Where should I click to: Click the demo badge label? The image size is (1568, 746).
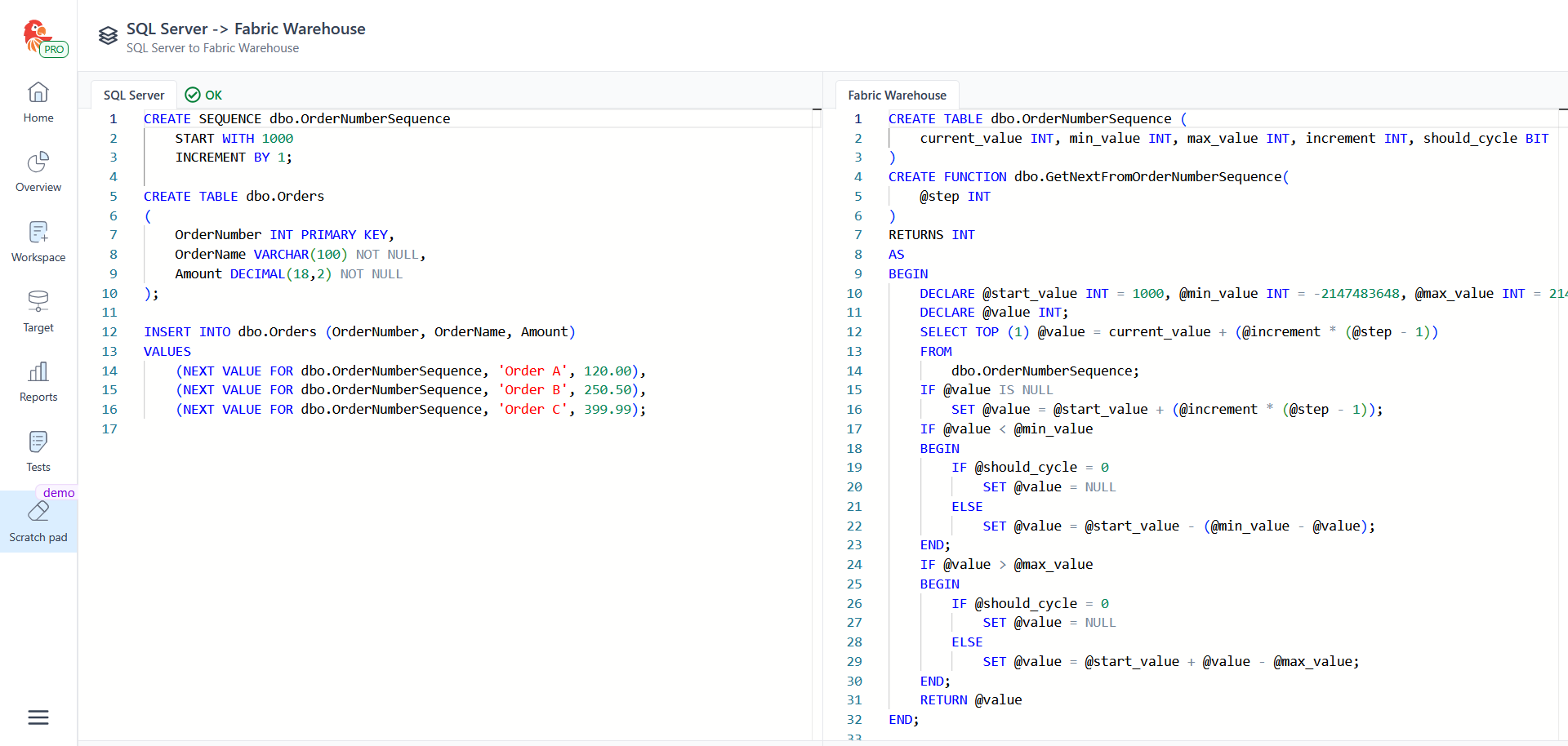pos(59,493)
